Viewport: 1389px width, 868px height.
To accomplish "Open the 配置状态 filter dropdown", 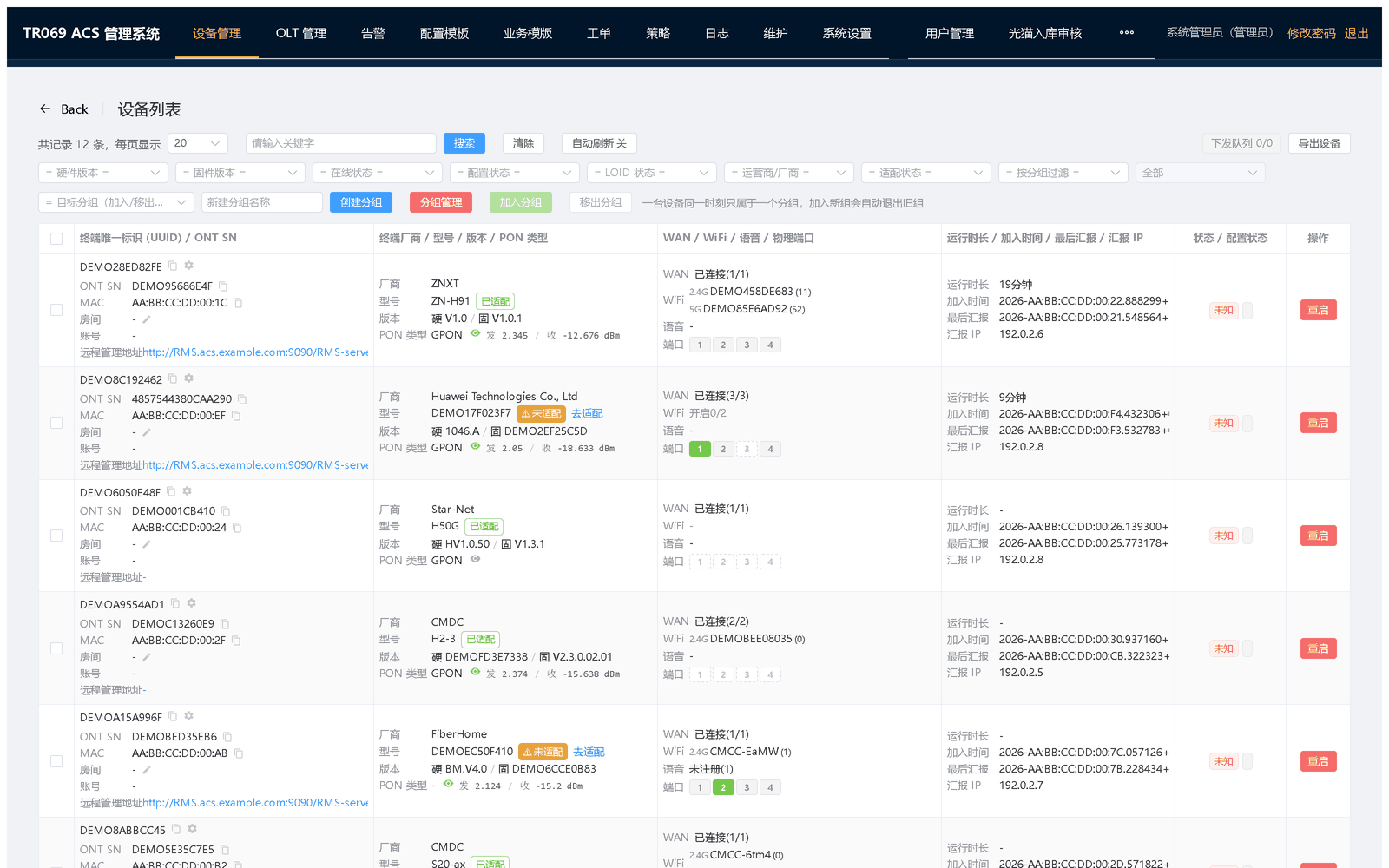I will tap(514, 173).
